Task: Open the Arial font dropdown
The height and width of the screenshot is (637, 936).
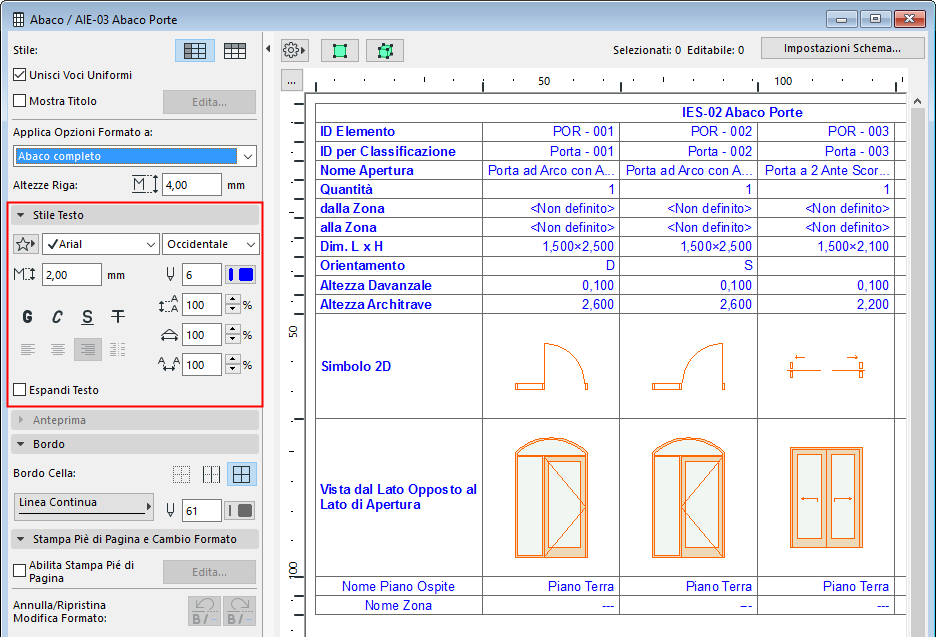Action: (x=100, y=244)
